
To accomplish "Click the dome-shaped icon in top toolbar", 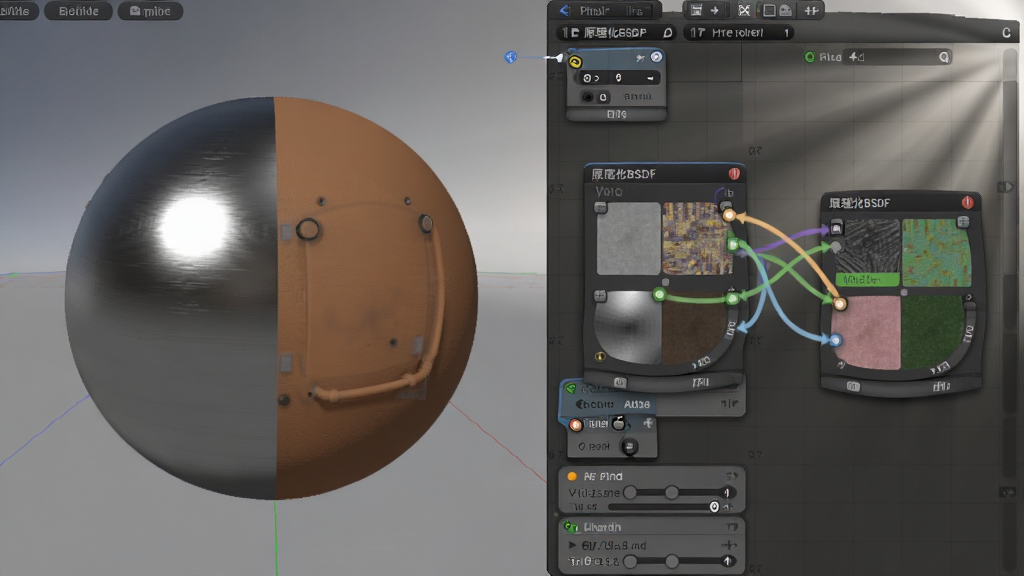I will click(x=786, y=10).
